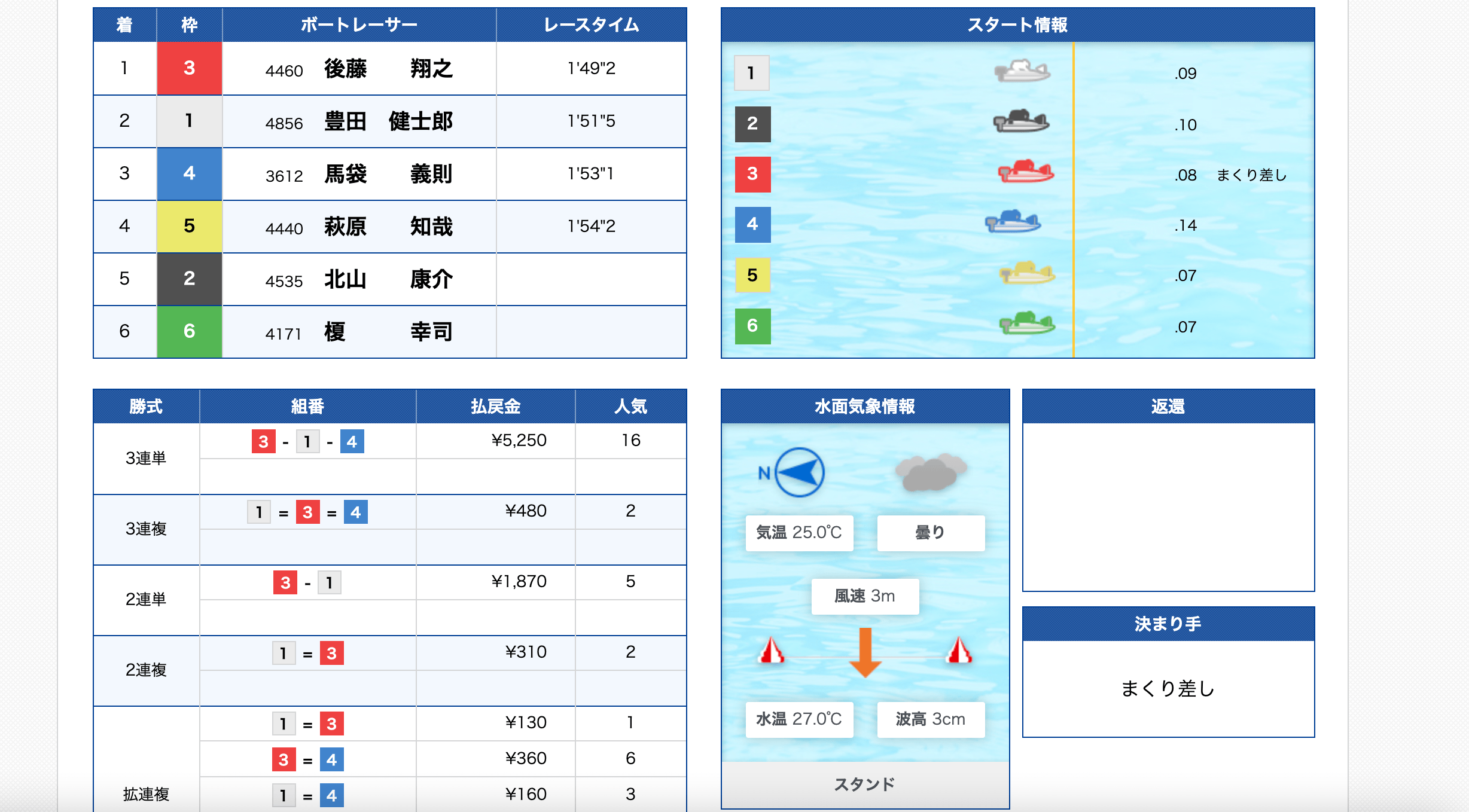Click the red frame 3 color cell

click(189, 68)
